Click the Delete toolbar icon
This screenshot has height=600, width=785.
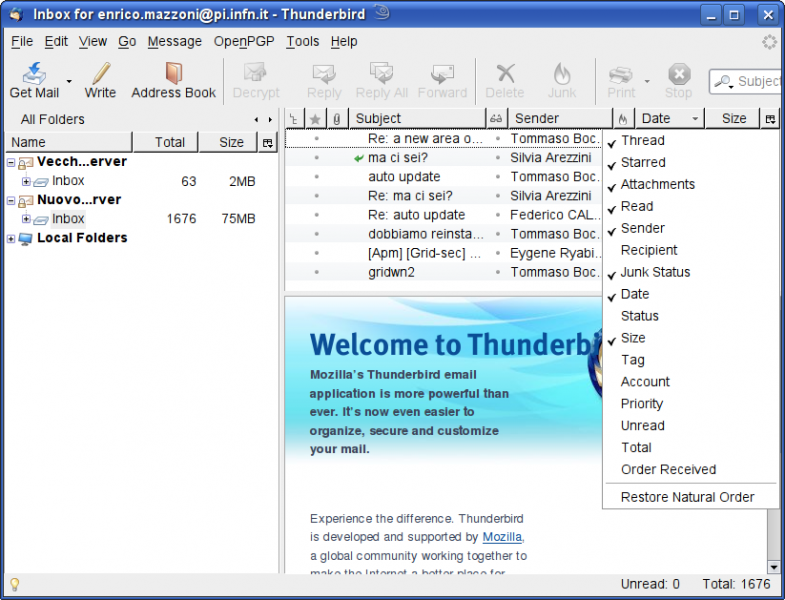coord(505,74)
